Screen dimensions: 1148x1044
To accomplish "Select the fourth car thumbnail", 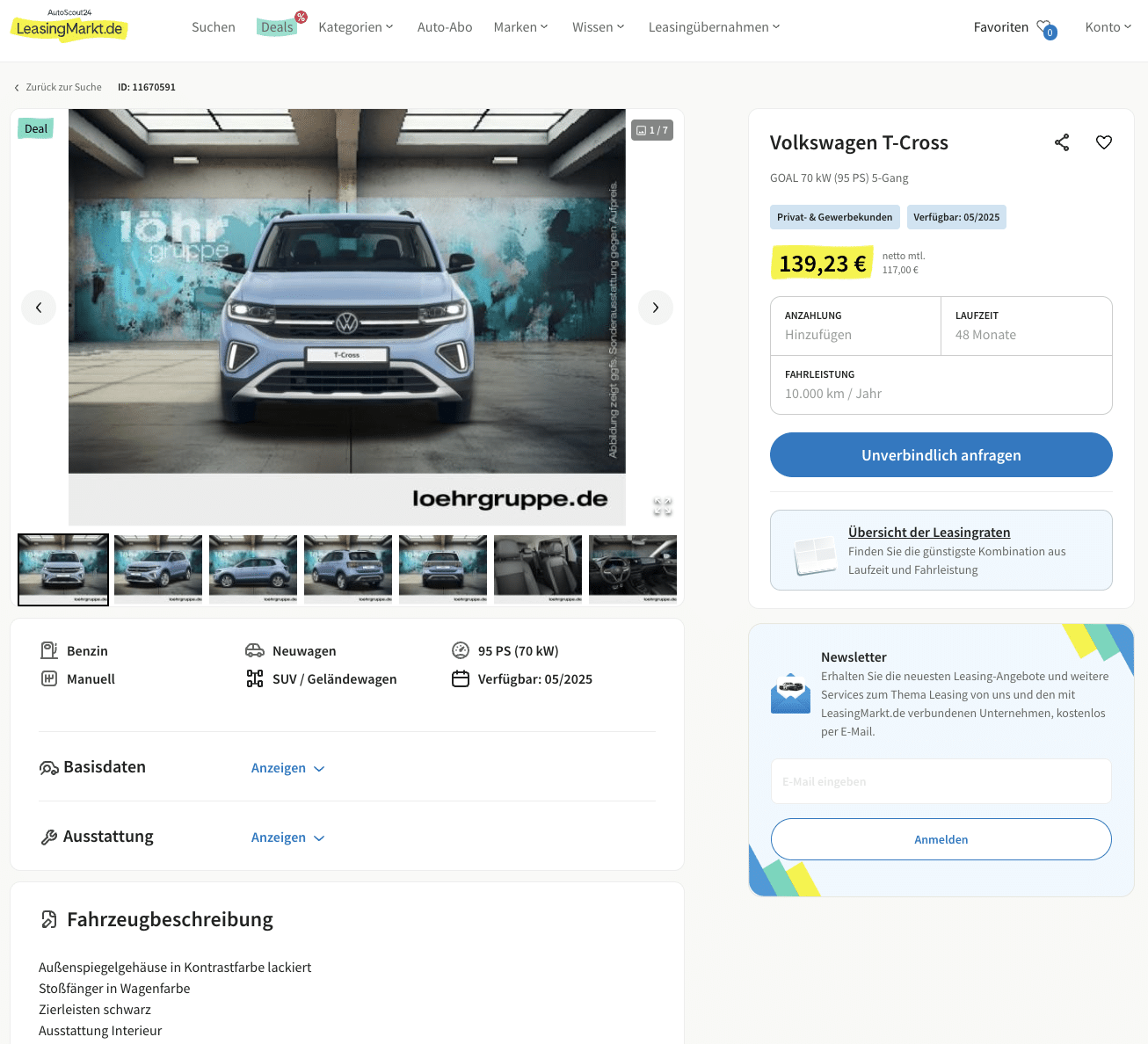I will pyautogui.click(x=348, y=569).
